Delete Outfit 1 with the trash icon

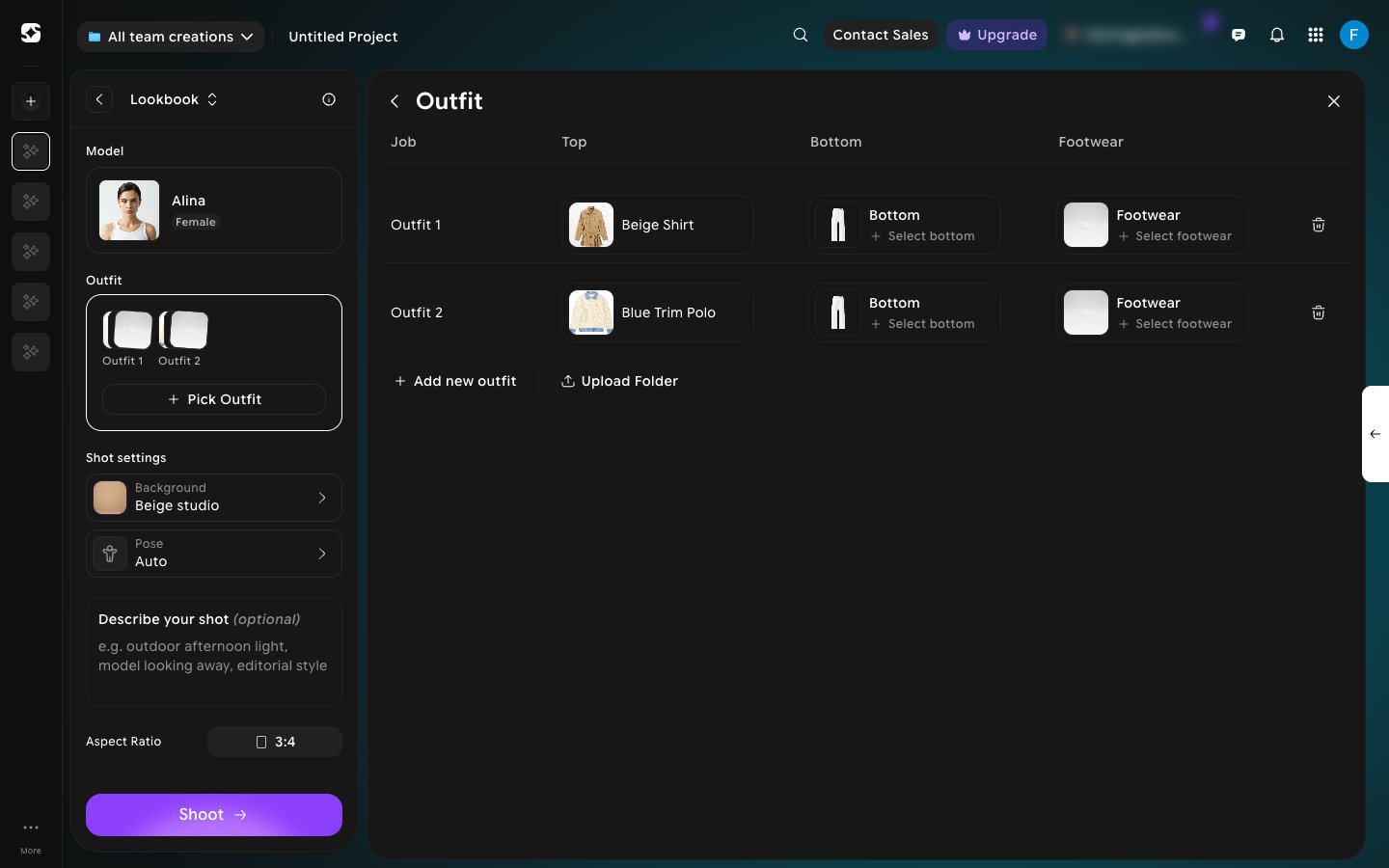1319,225
